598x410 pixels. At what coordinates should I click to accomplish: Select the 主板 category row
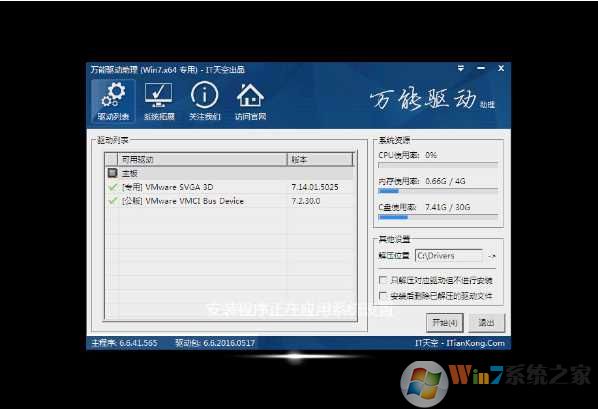(x=229, y=173)
